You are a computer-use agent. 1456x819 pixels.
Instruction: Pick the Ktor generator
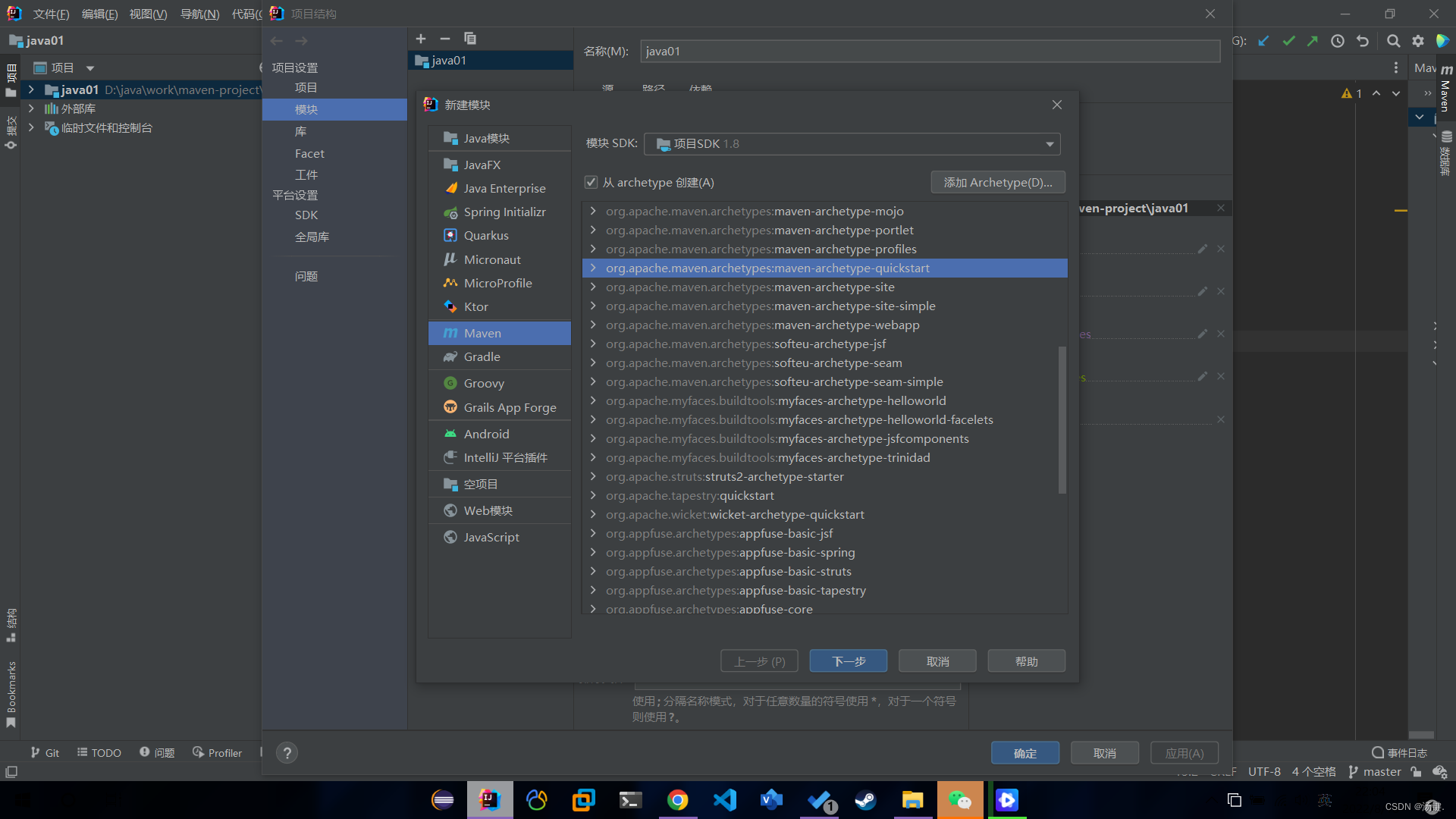[x=499, y=306]
